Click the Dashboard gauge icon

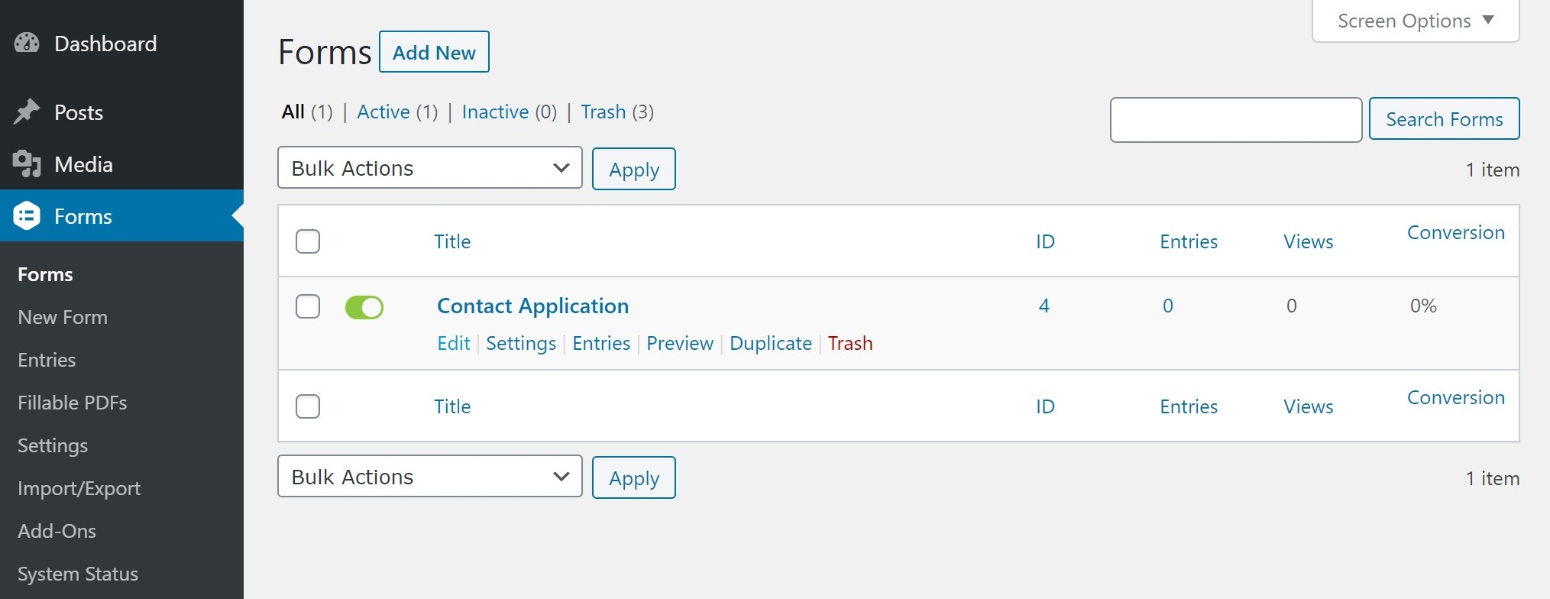tap(27, 44)
